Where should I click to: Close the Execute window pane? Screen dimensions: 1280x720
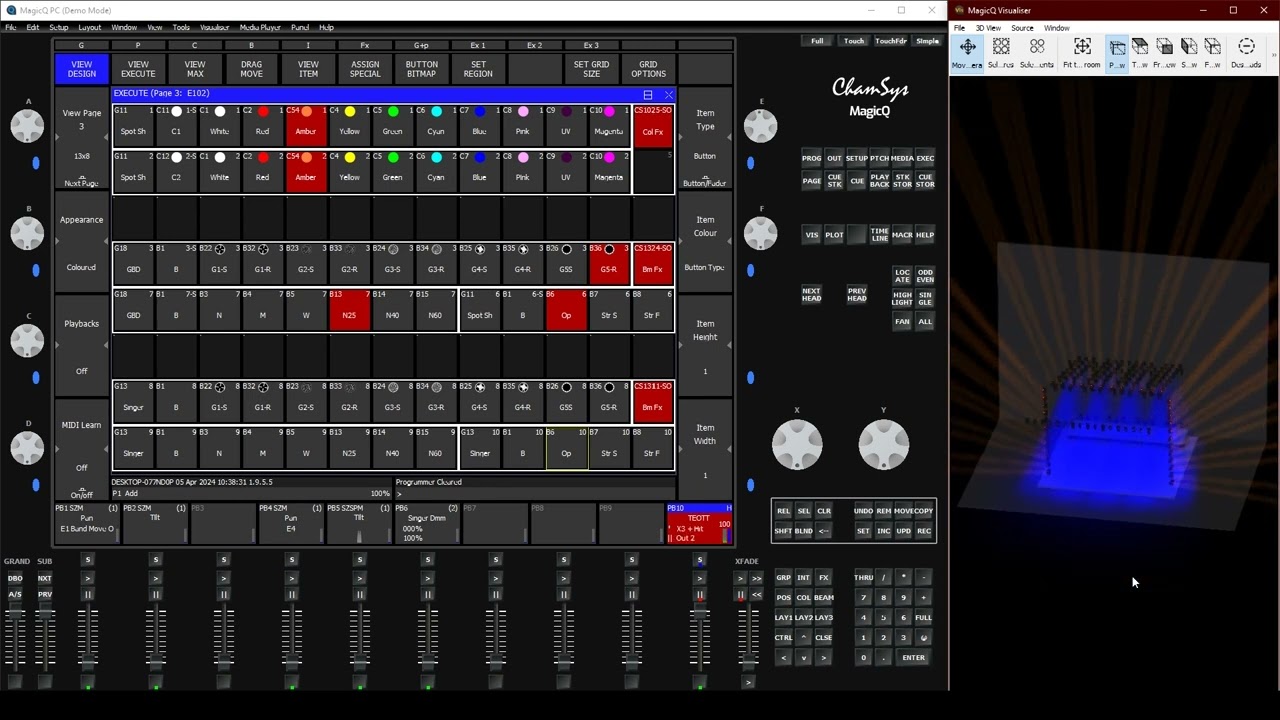tap(668, 94)
